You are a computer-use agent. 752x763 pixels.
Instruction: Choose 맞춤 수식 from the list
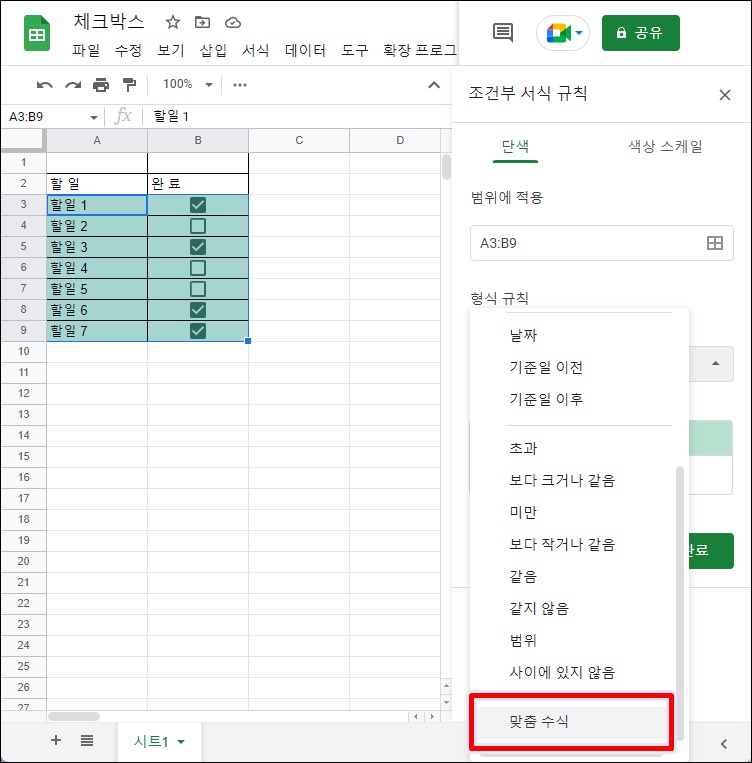click(572, 721)
